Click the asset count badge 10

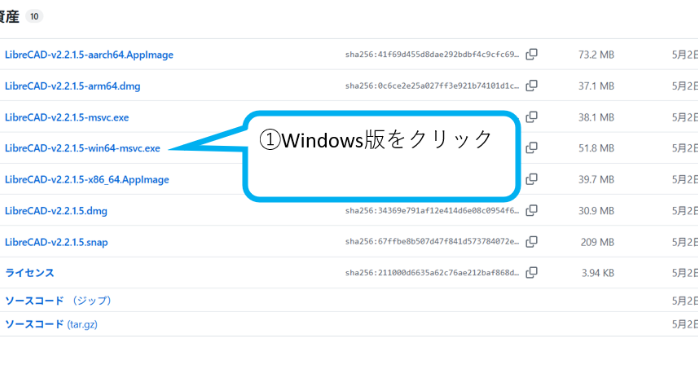34,16
